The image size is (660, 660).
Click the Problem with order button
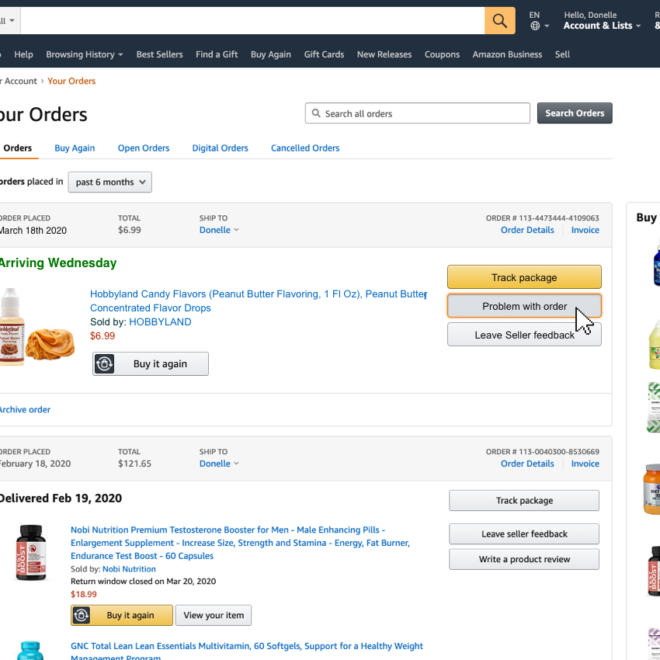pos(524,306)
